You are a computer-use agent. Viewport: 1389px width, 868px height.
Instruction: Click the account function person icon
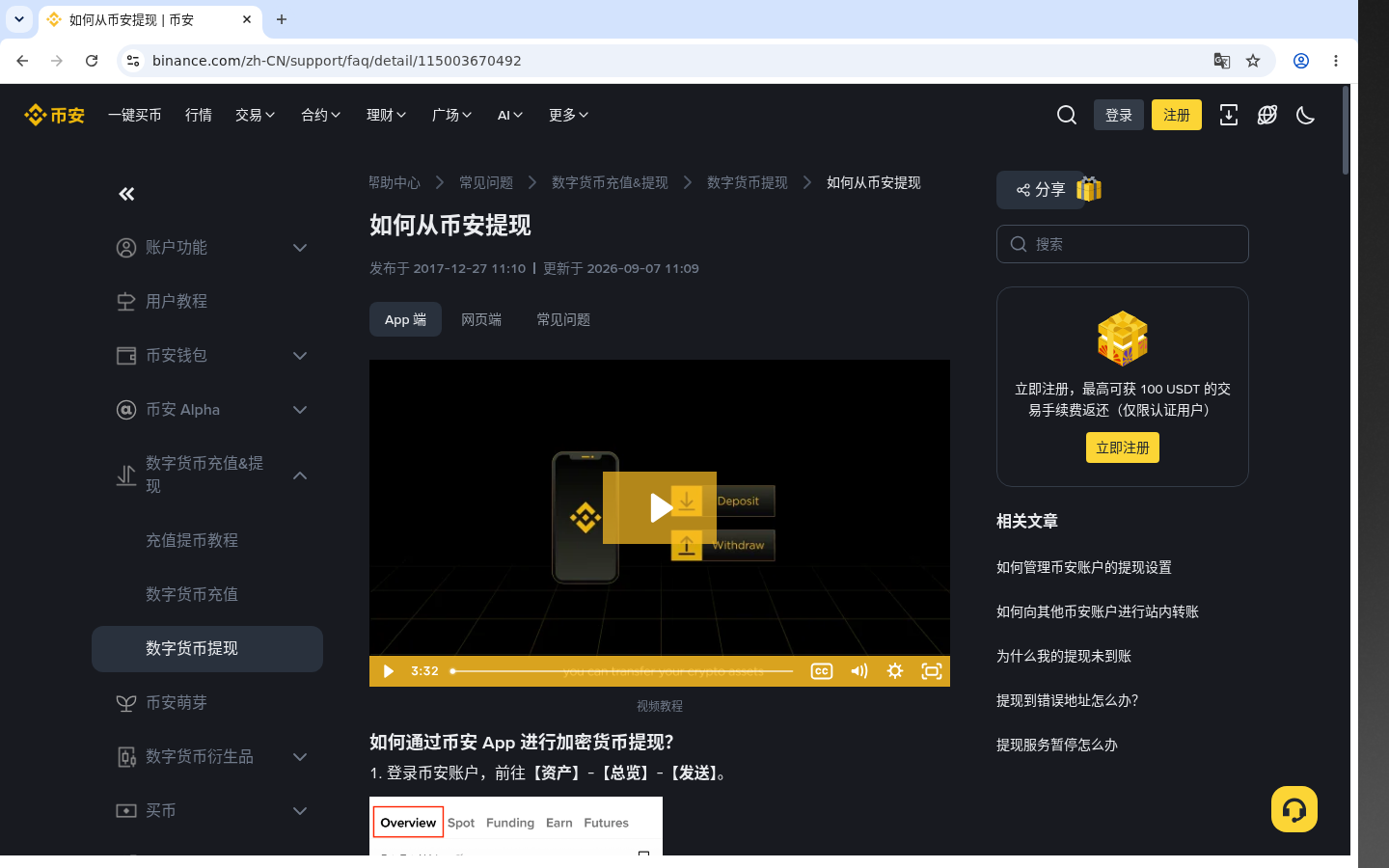126,248
